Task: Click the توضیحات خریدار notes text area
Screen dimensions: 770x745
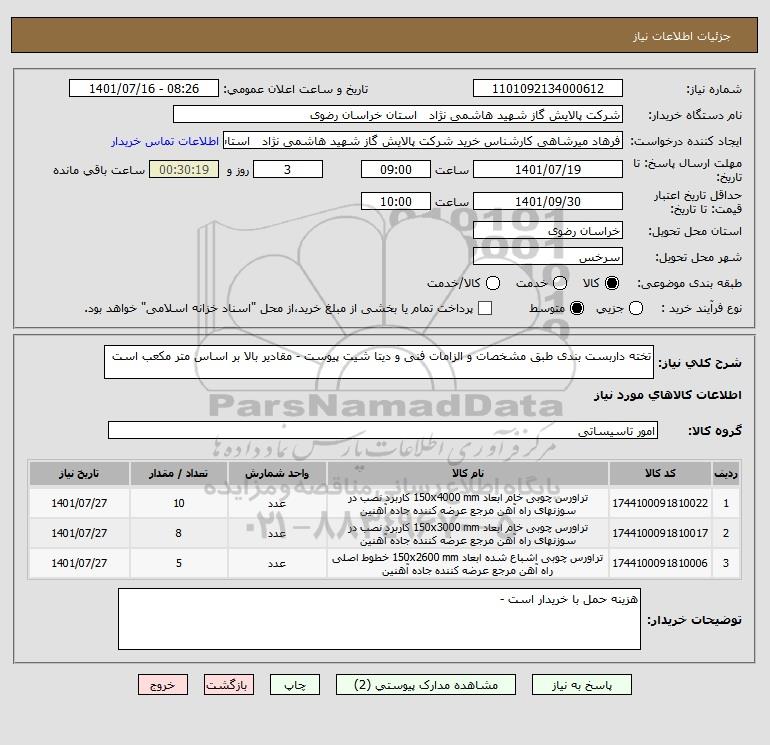Action: (379, 619)
